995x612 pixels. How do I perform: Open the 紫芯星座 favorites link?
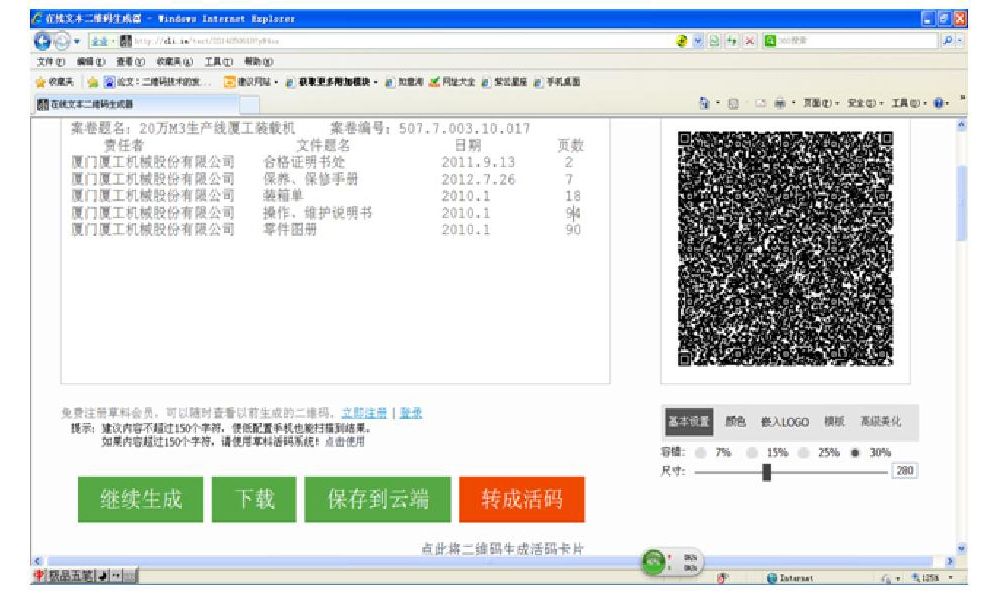(x=504, y=82)
